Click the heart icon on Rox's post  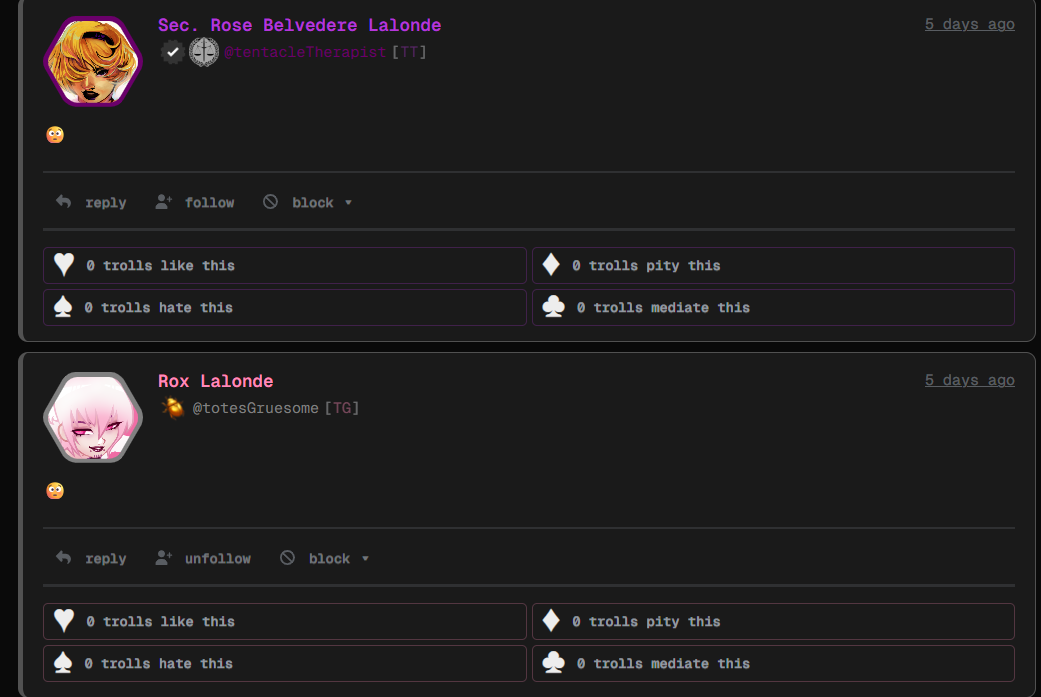tap(64, 621)
